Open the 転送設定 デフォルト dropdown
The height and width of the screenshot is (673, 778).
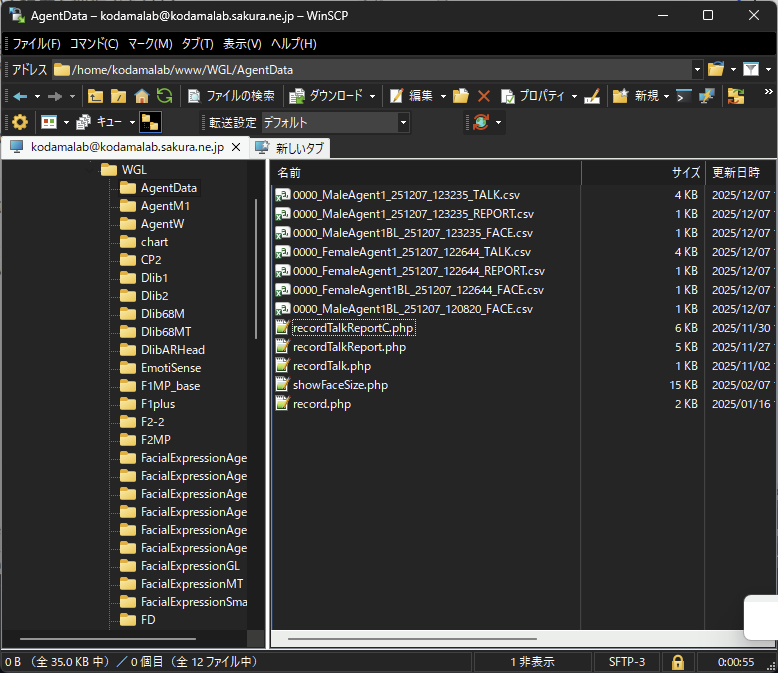coord(403,122)
